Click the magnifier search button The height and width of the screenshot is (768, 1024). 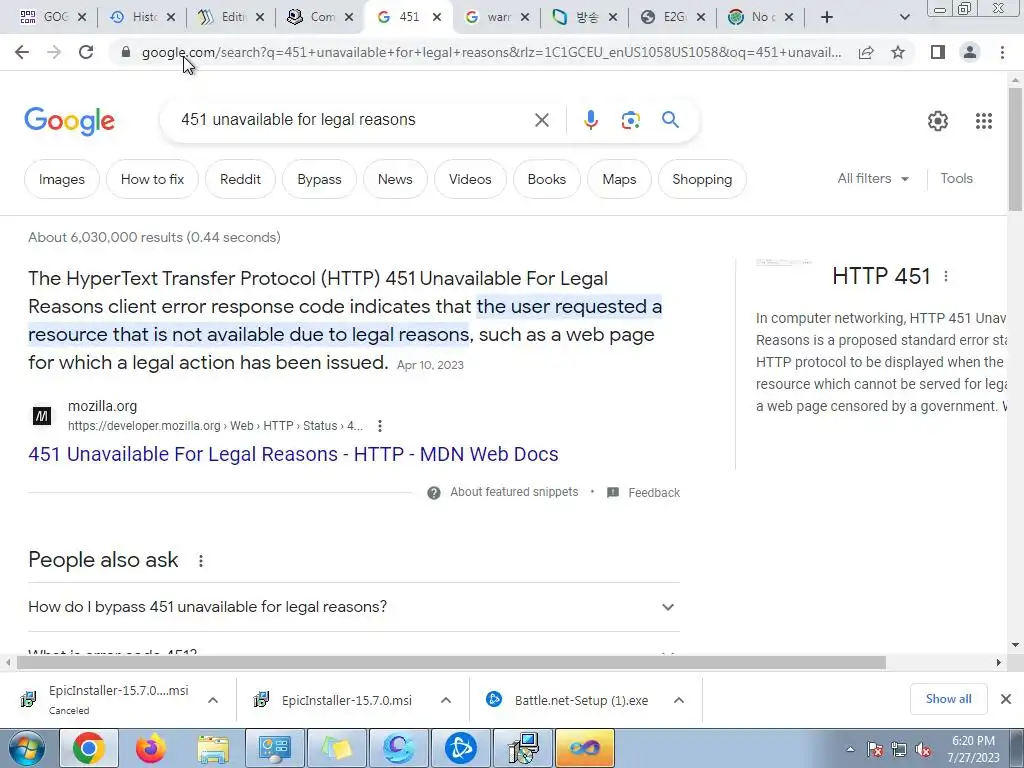pyautogui.click(x=670, y=120)
